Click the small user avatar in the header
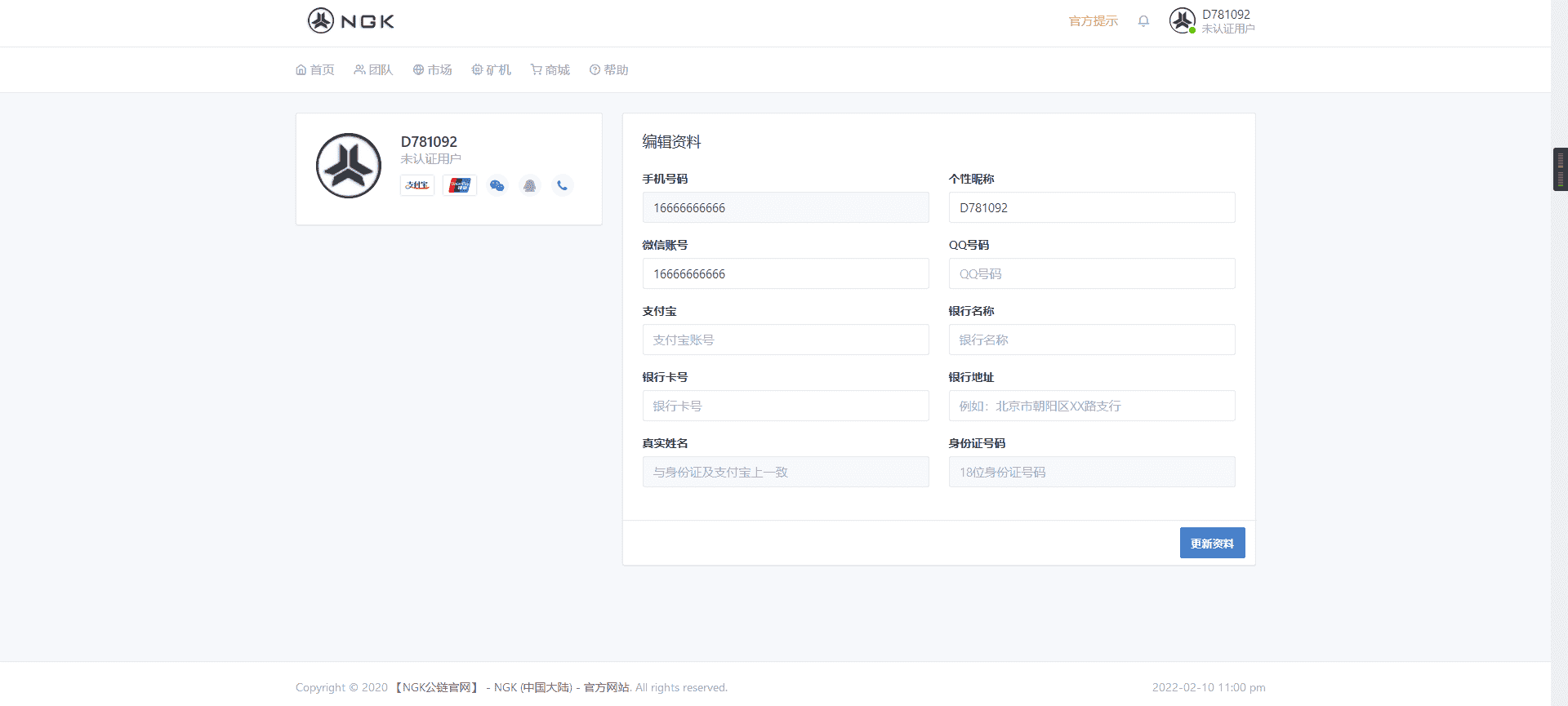This screenshot has height=706, width=1568. click(1182, 20)
